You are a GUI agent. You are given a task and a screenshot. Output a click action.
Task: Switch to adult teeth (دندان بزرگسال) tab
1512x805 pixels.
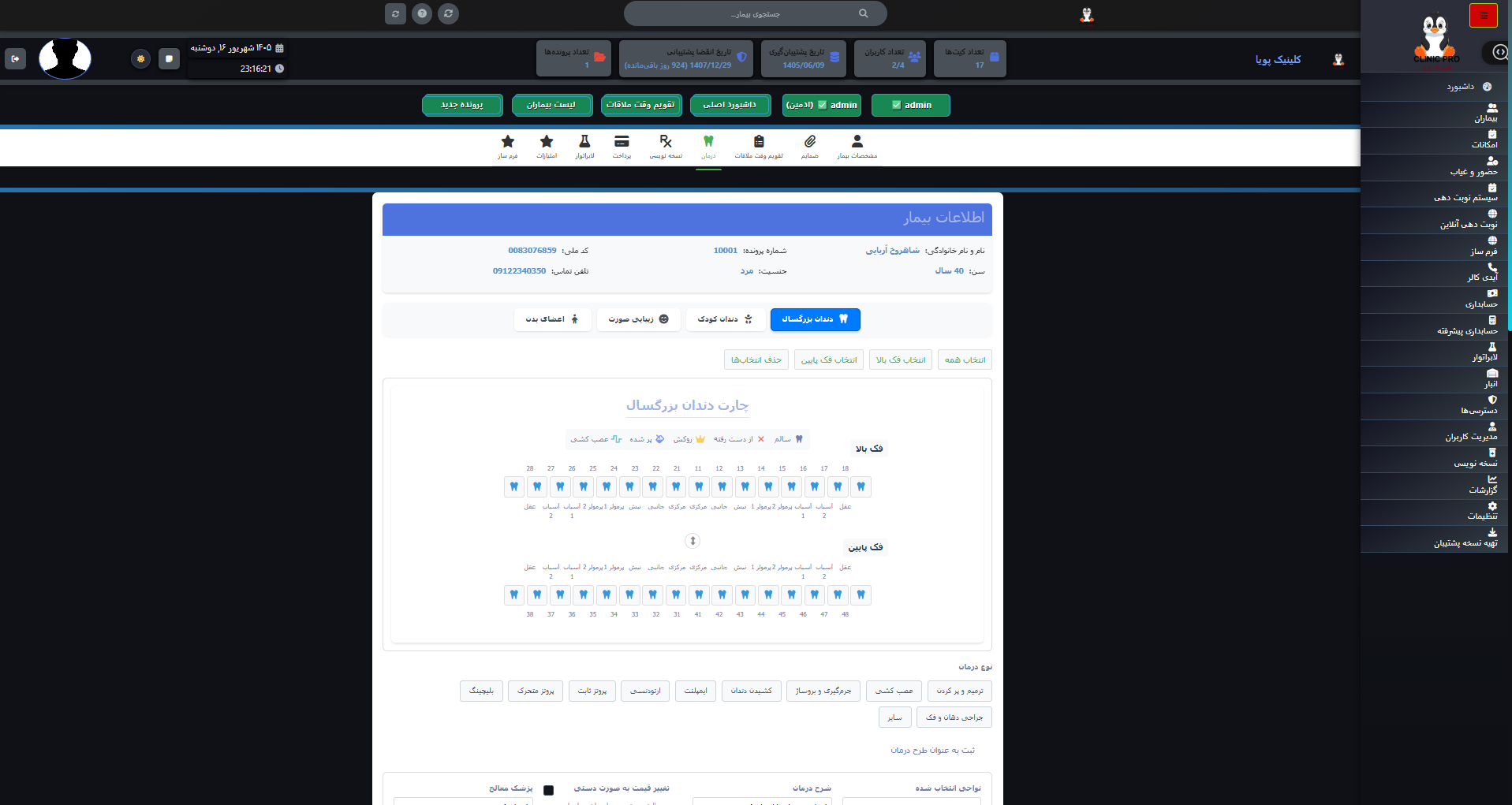[816, 319]
